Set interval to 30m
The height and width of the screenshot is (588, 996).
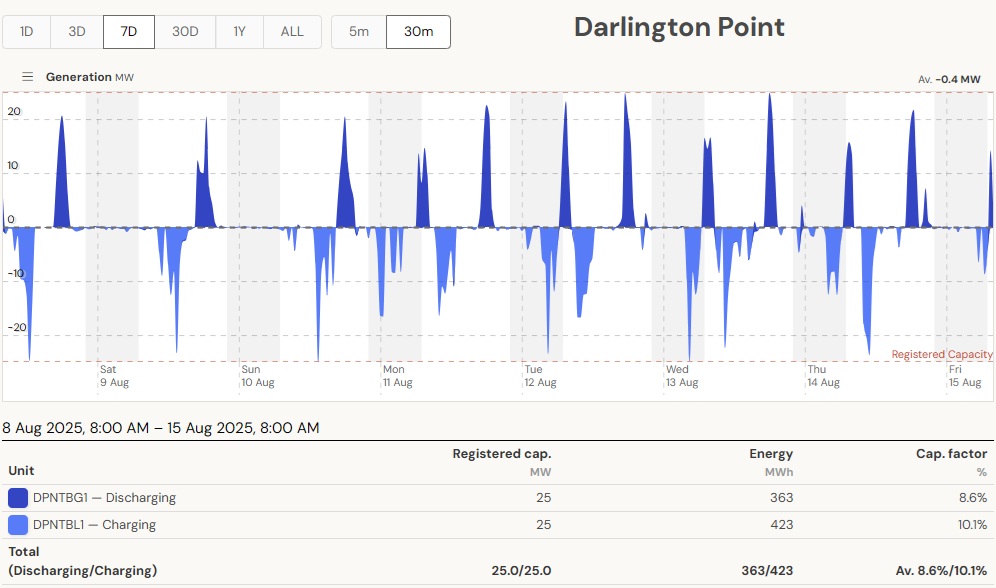[418, 32]
